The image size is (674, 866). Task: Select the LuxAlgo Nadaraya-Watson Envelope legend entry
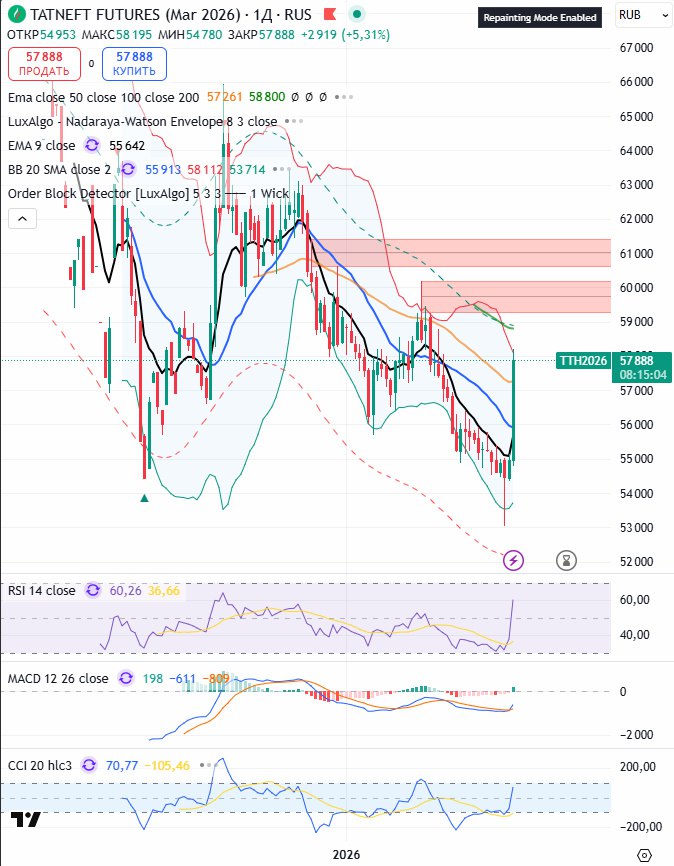pyautogui.click(x=142, y=121)
